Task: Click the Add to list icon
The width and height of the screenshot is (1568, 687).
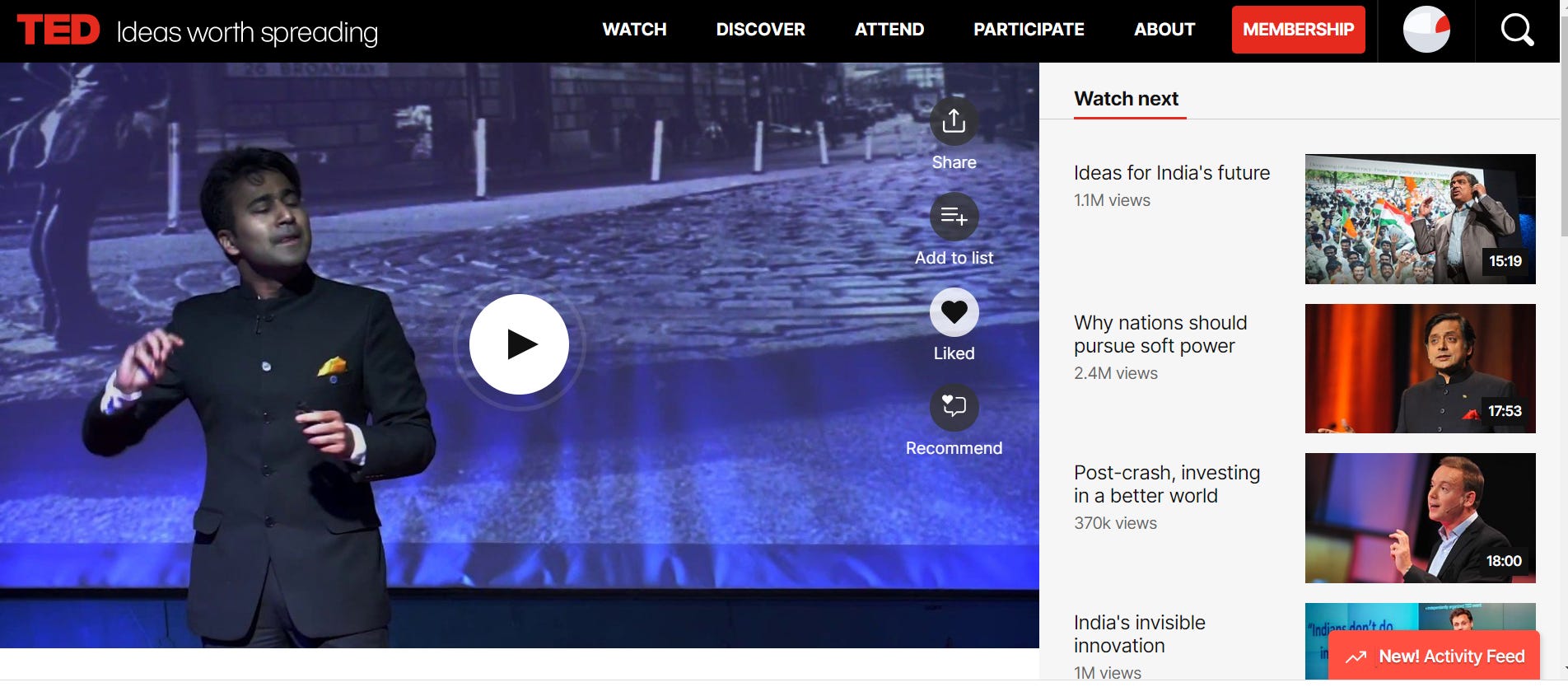Action: point(954,217)
